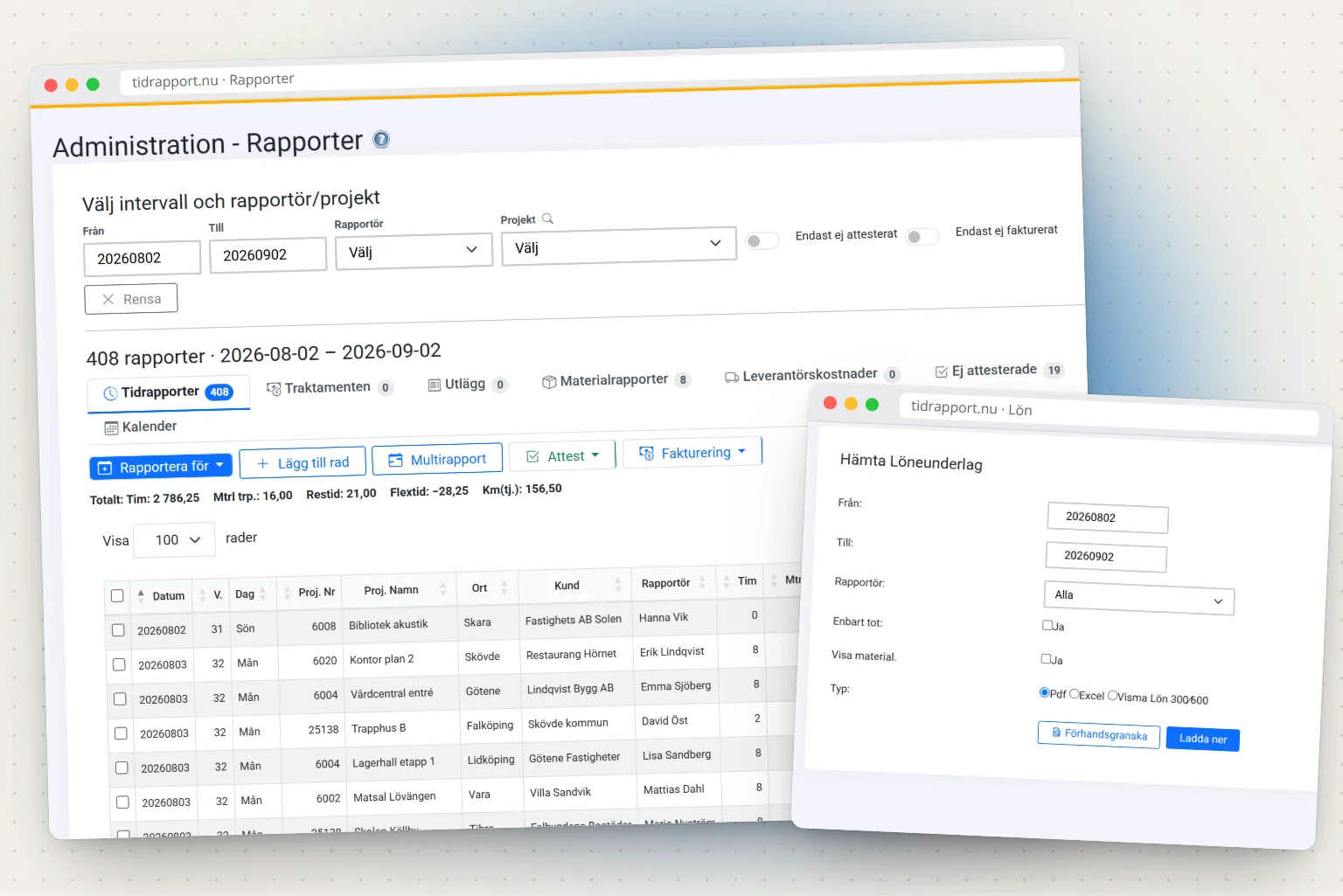The width and height of the screenshot is (1343, 896).
Task: Check the select-all checkbox in table header
Action: [x=117, y=595]
